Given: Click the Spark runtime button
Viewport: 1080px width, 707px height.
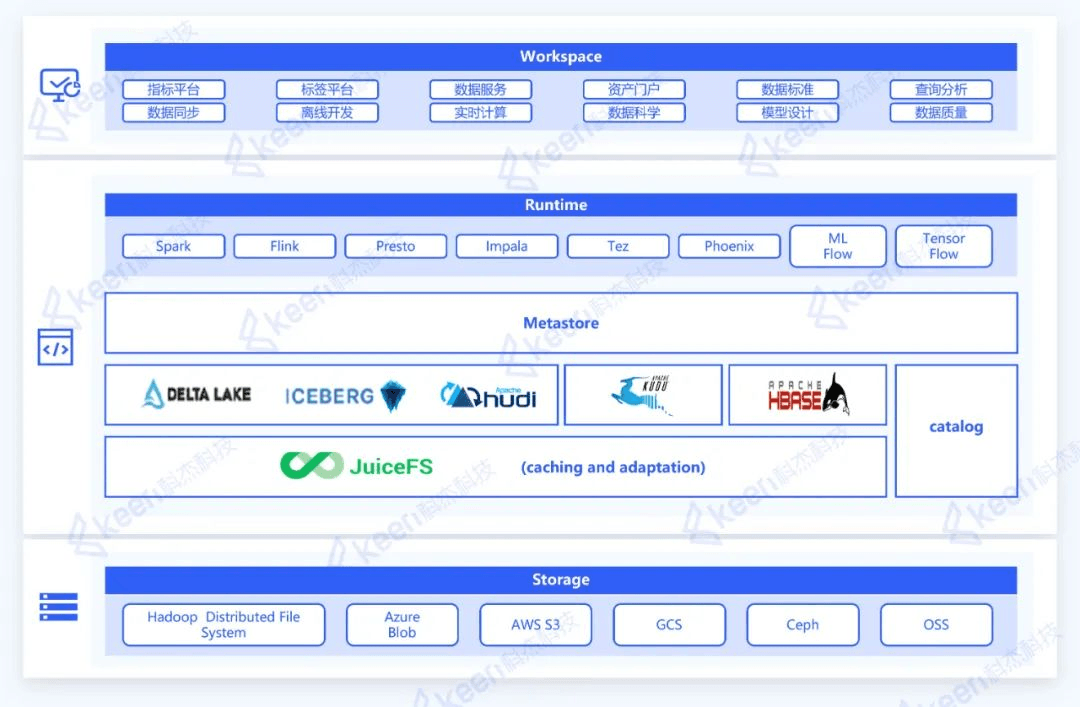Looking at the screenshot, I should tap(173, 246).
